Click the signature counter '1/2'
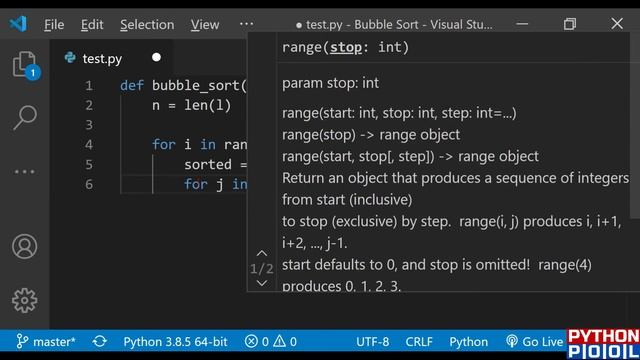Image resolution: width=640 pixels, height=360 pixels. click(262, 269)
